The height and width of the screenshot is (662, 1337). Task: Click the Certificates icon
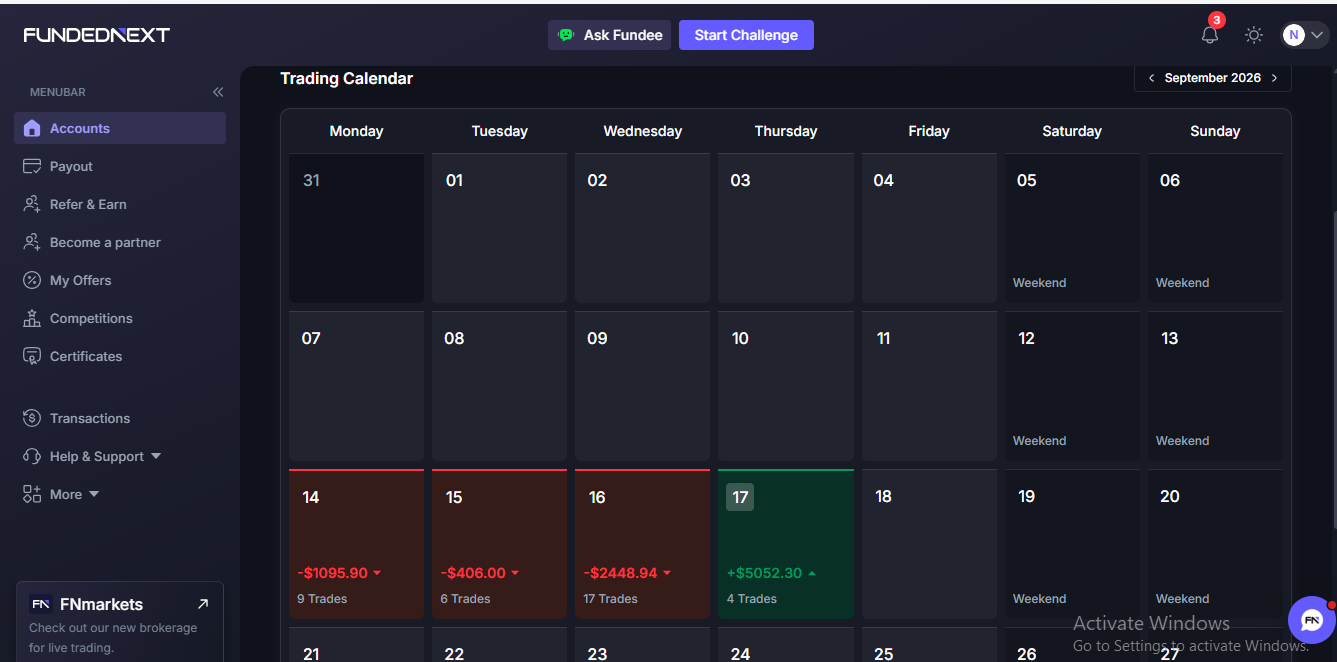pos(32,356)
